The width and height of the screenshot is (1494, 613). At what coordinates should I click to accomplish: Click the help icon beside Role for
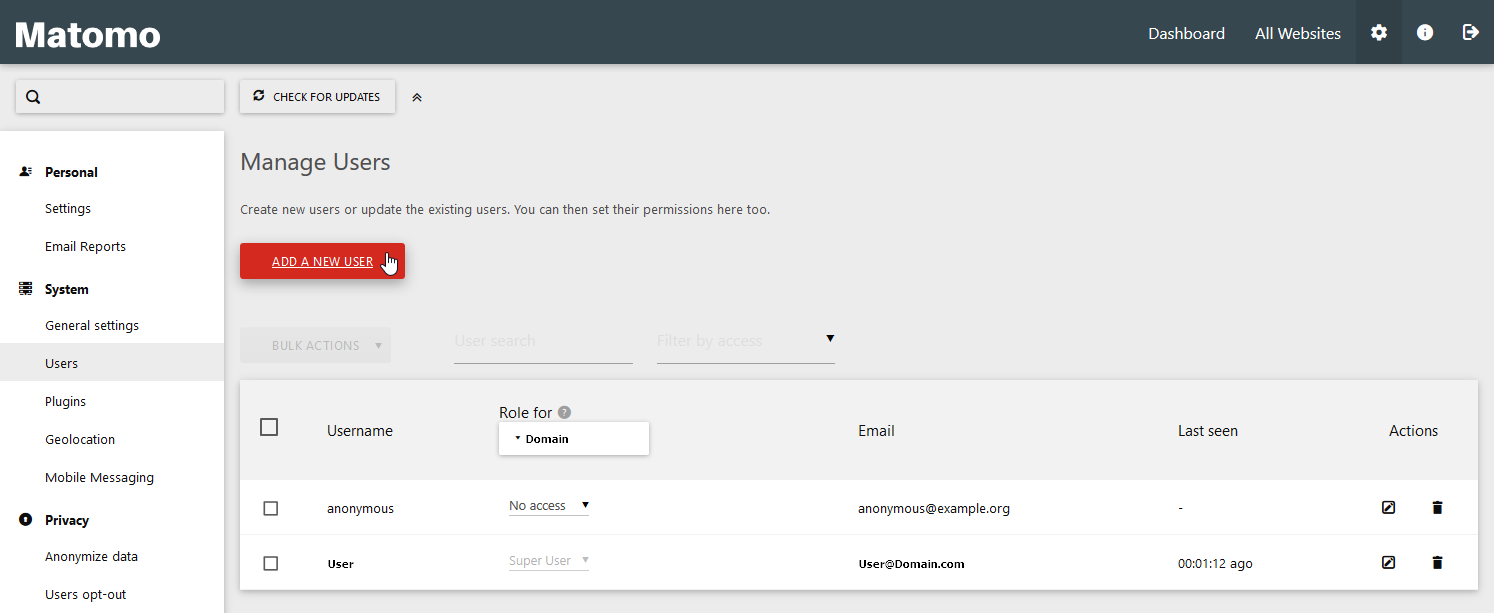tap(564, 412)
